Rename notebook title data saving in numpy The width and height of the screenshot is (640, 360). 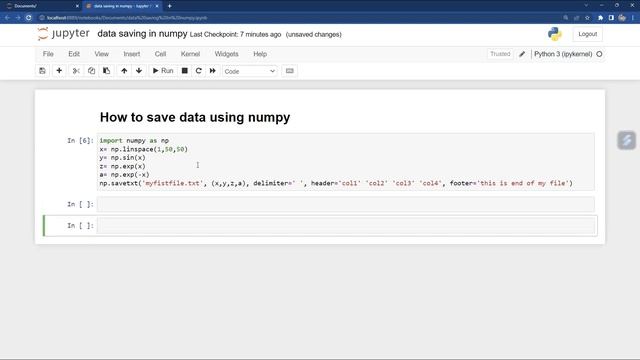coord(142,34)
